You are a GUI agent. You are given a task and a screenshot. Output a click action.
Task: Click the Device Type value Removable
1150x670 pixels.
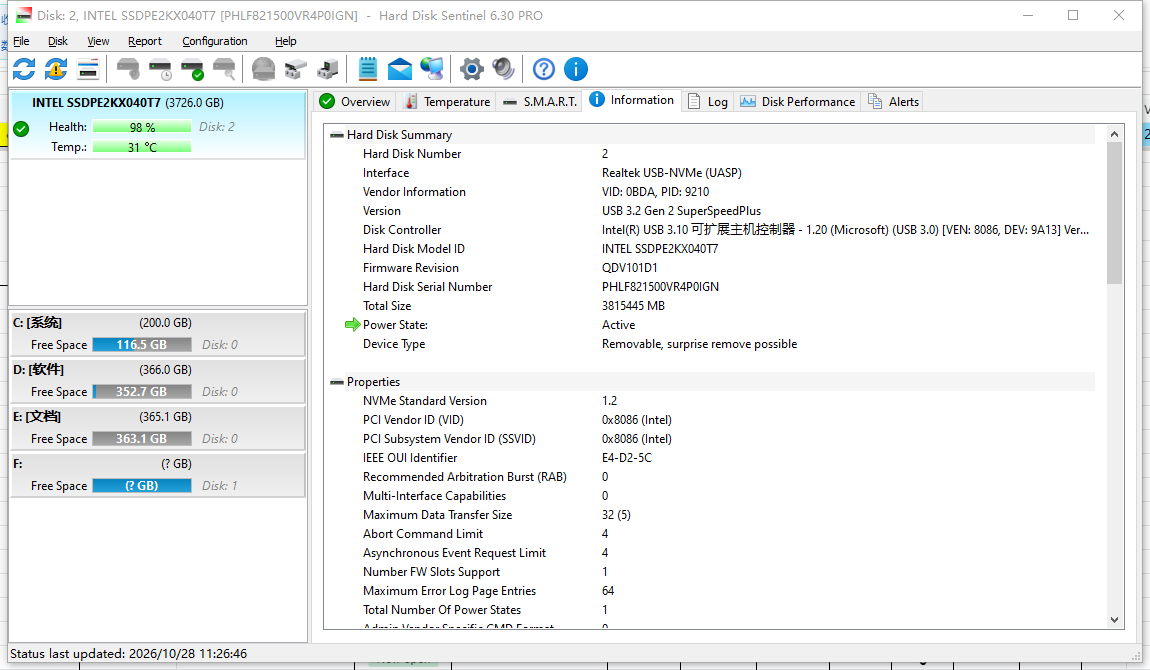699,344
